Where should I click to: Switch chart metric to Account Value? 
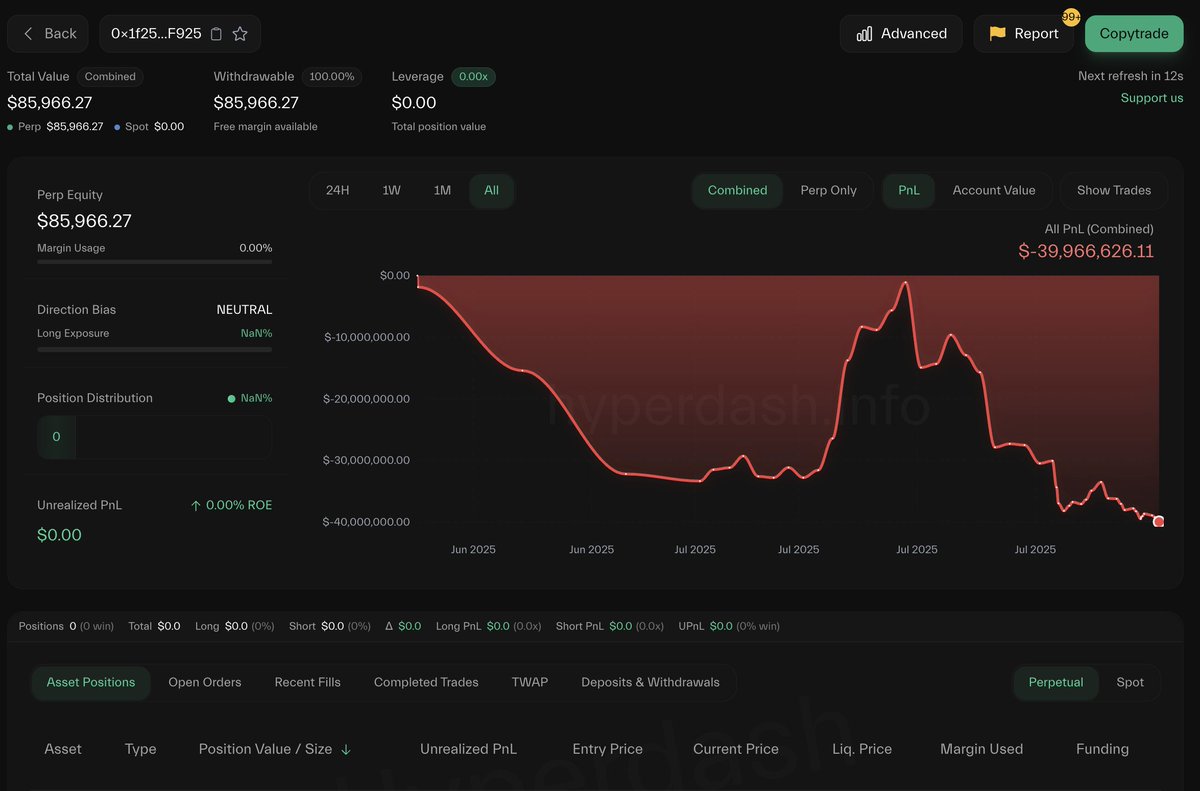pyautogui.click(x=994, y=190)
